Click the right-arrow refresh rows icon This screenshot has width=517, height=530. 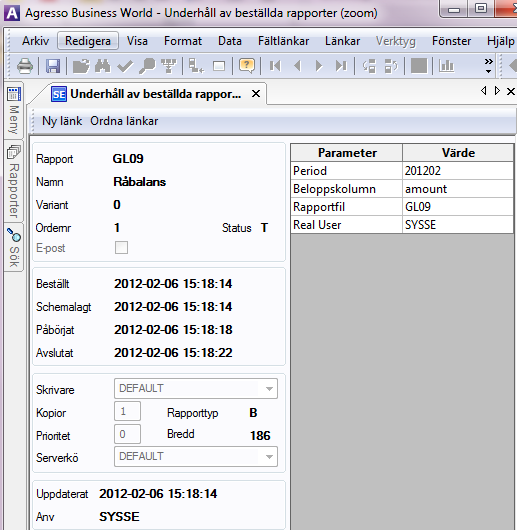[391, 66]
